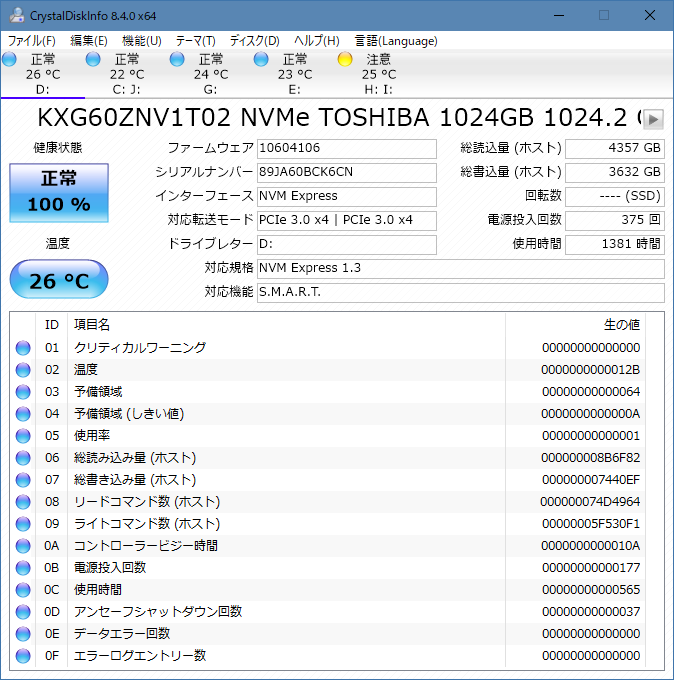Click status orb of attribute 0D アンセーフシャットダウン回数

[23, 612]
